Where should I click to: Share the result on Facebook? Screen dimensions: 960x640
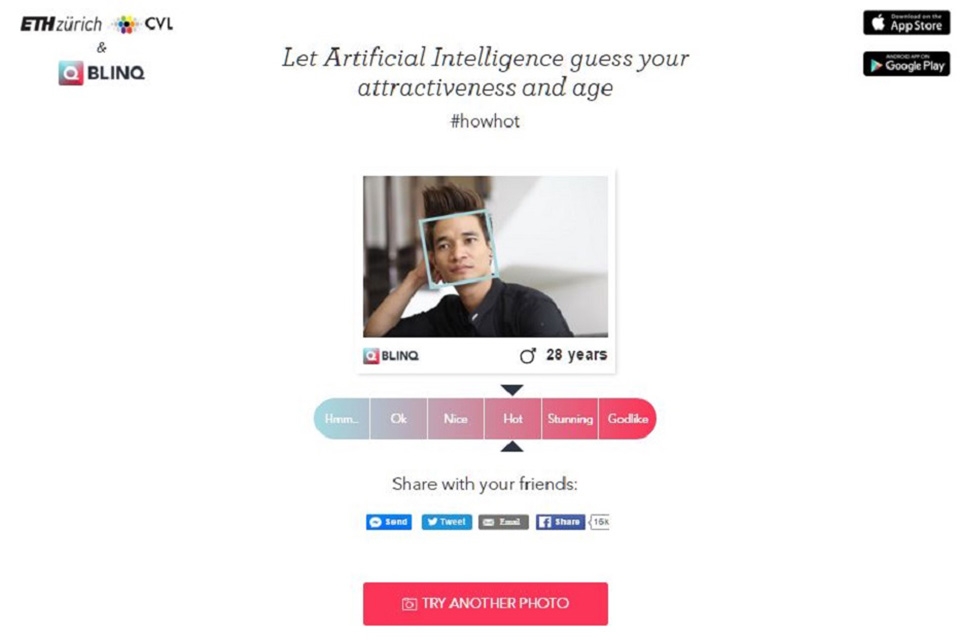point(560,522)
